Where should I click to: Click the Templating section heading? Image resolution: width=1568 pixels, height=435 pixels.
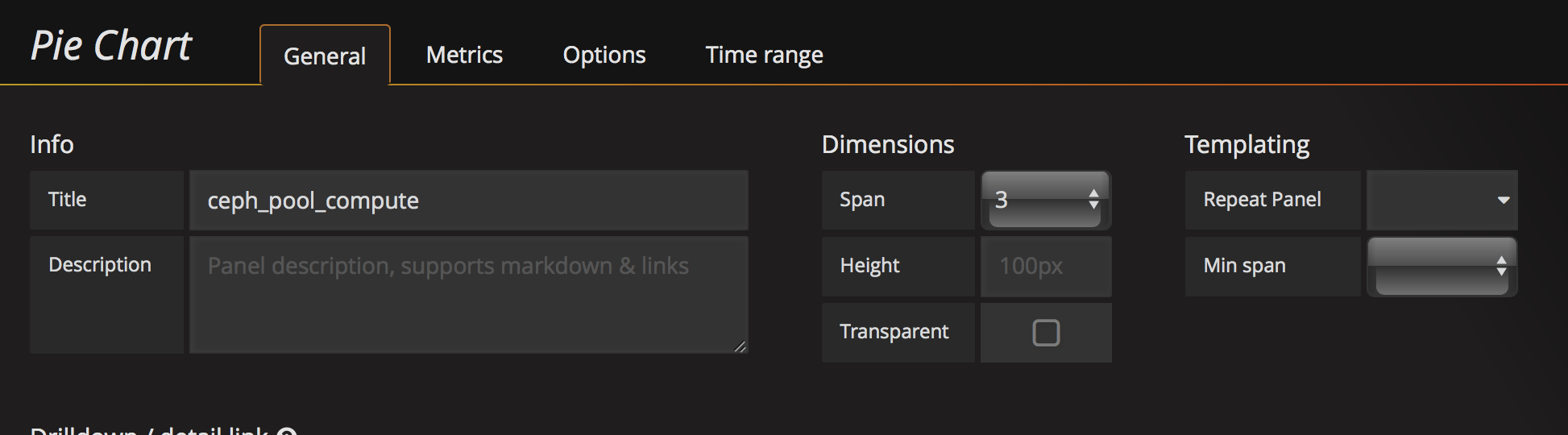[1247, 145]
